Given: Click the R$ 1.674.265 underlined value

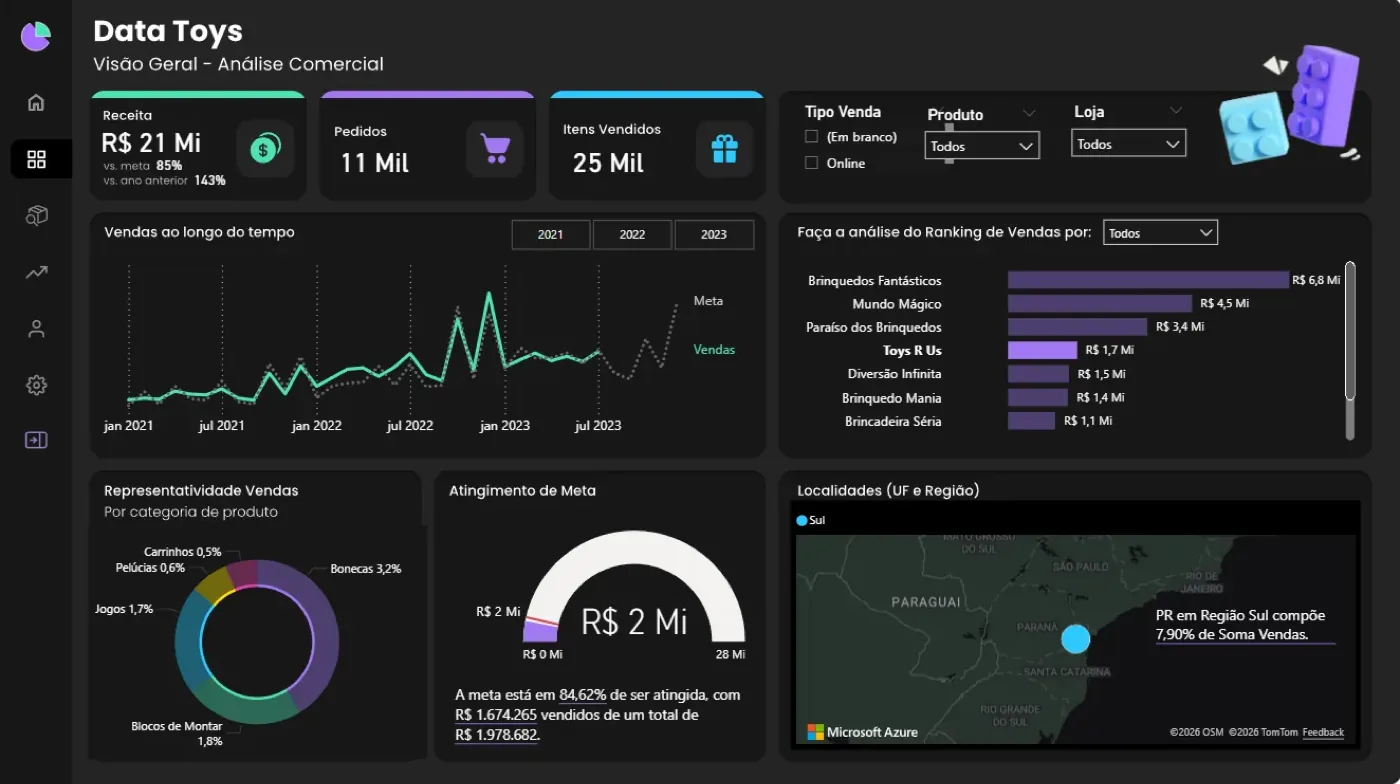Looking at the screenshot, I should click(x=496, y=715).
